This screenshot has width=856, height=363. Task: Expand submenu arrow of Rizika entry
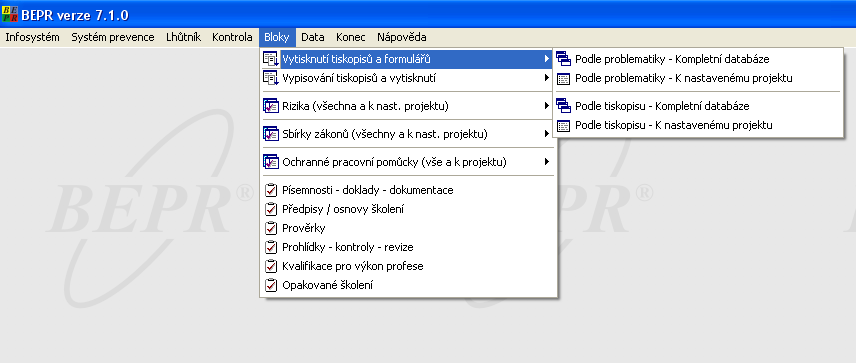click(546, 106)
